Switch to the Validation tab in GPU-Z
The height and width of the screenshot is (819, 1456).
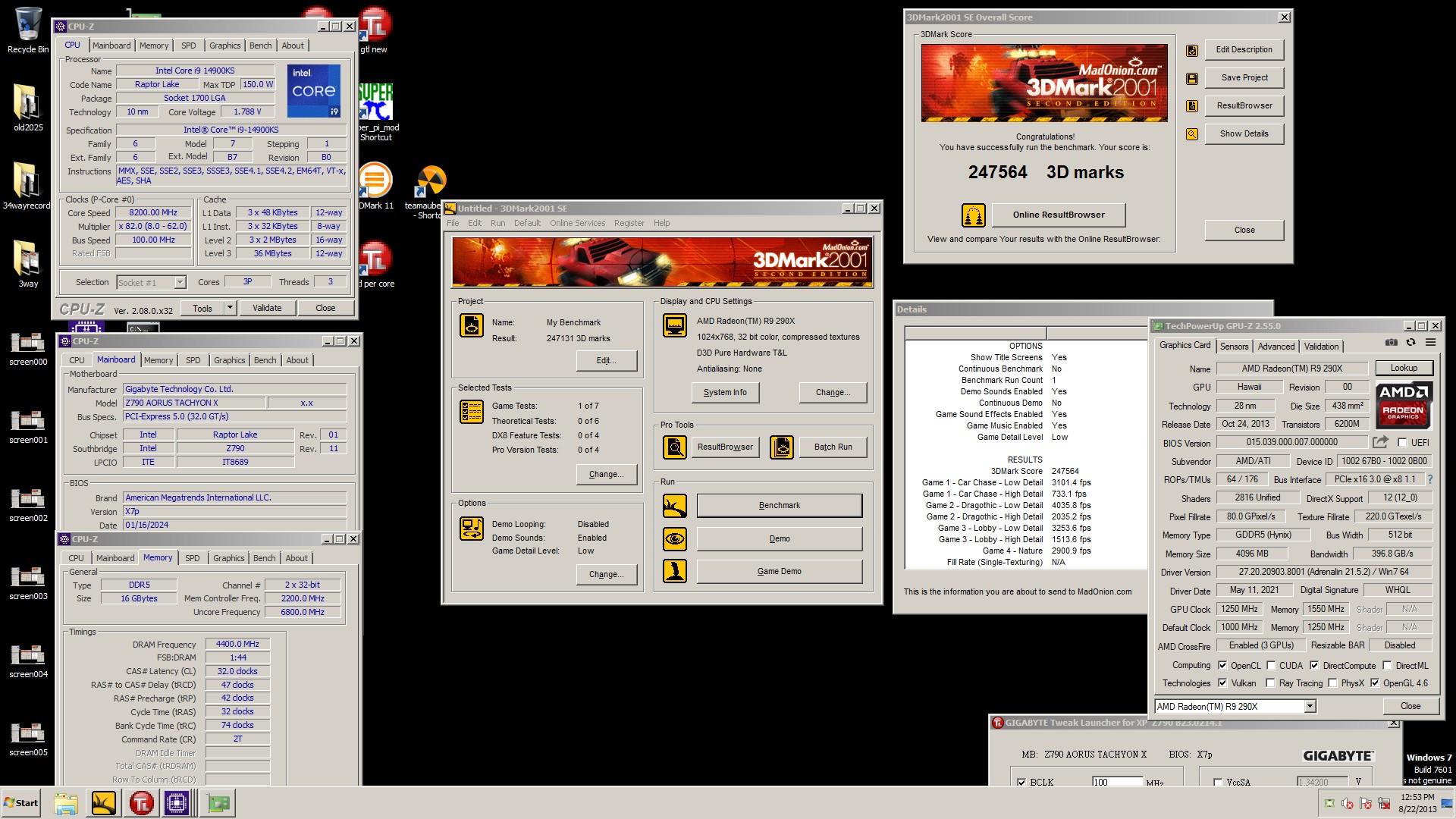[1321, 347]
